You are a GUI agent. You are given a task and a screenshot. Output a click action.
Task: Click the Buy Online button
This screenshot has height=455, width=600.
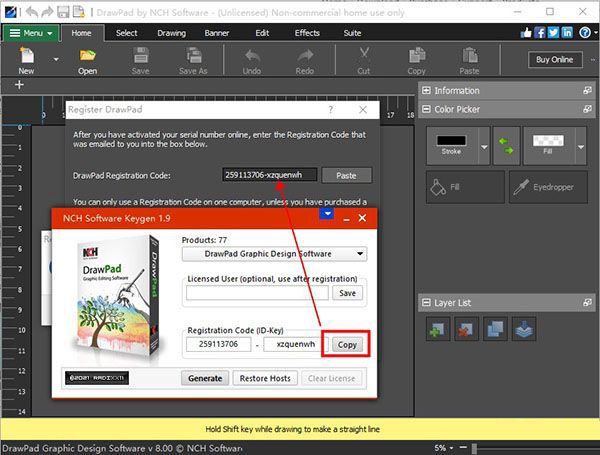click(x=555, y=60)
